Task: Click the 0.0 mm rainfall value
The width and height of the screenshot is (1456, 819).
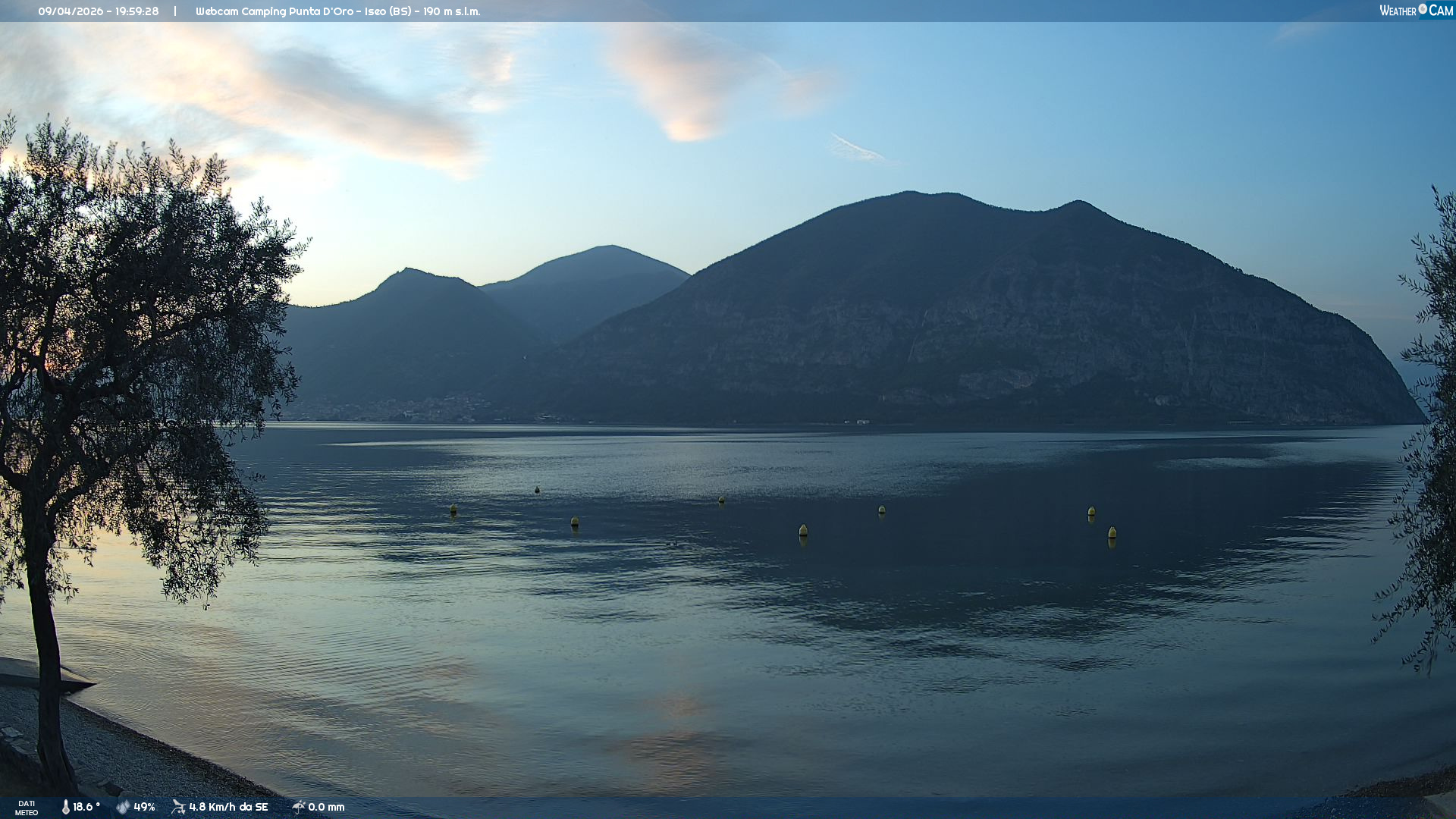Action: click(x=326, y=807)
